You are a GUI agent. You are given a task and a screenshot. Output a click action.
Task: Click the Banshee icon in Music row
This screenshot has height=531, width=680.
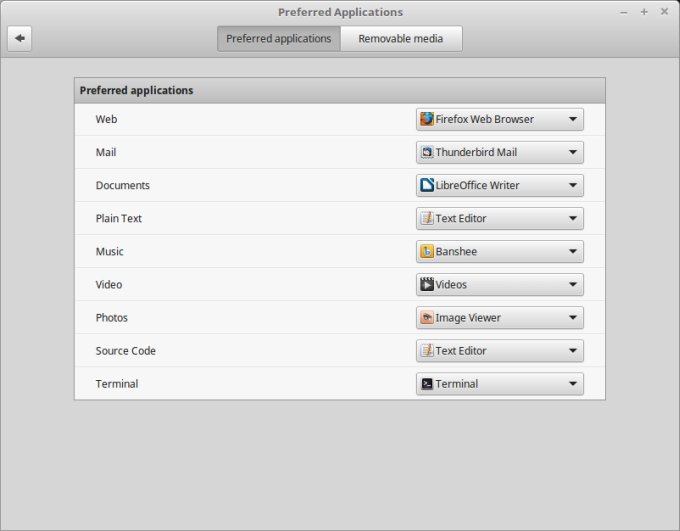[427, 251]
